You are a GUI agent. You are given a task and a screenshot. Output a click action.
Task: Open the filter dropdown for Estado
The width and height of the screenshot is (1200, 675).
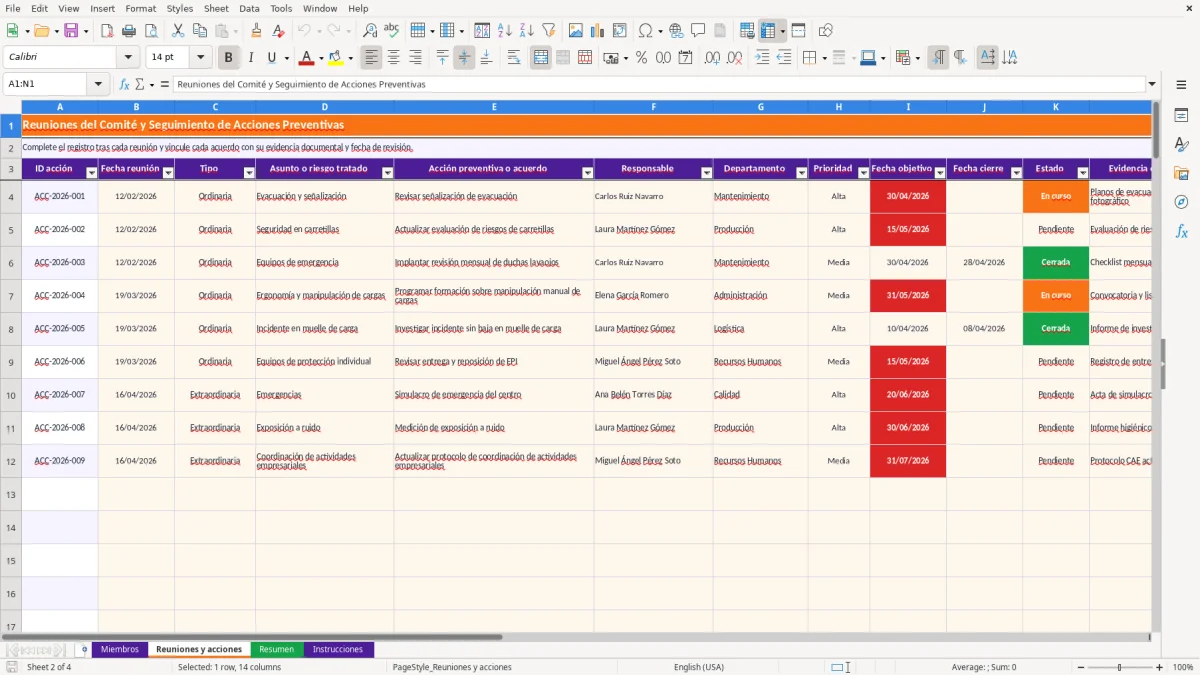point(1083,173)
